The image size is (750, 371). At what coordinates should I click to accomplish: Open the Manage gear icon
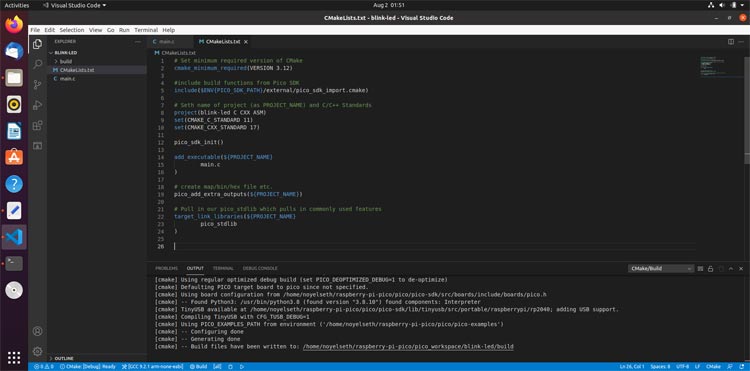coord(37,351)
